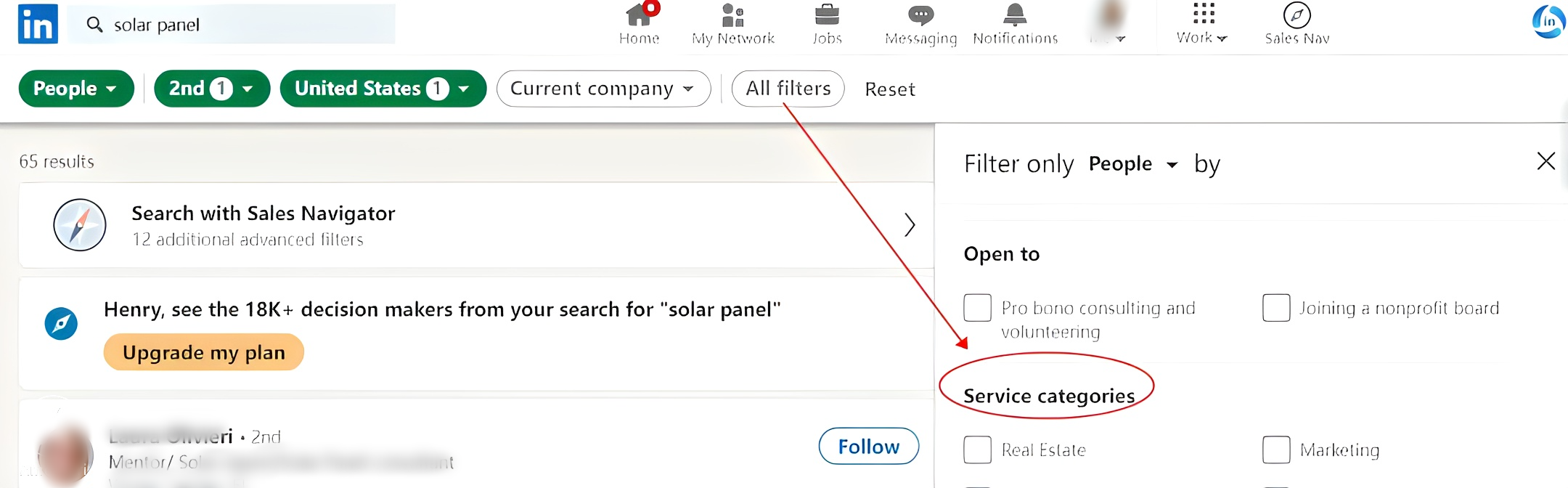Screen dimensions: 1568x488
Task: Reset the search filters
Action: coord(890,89)
